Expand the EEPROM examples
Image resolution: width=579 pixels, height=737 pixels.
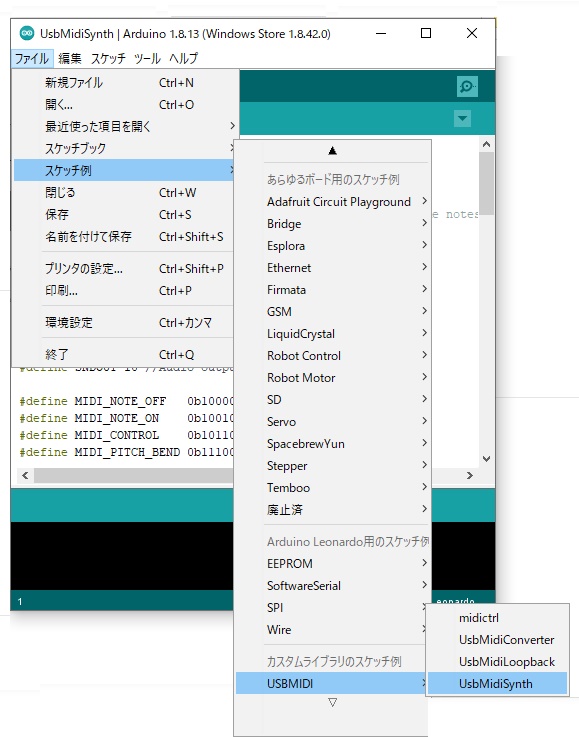pyautogui.click(x=333, y=564)
